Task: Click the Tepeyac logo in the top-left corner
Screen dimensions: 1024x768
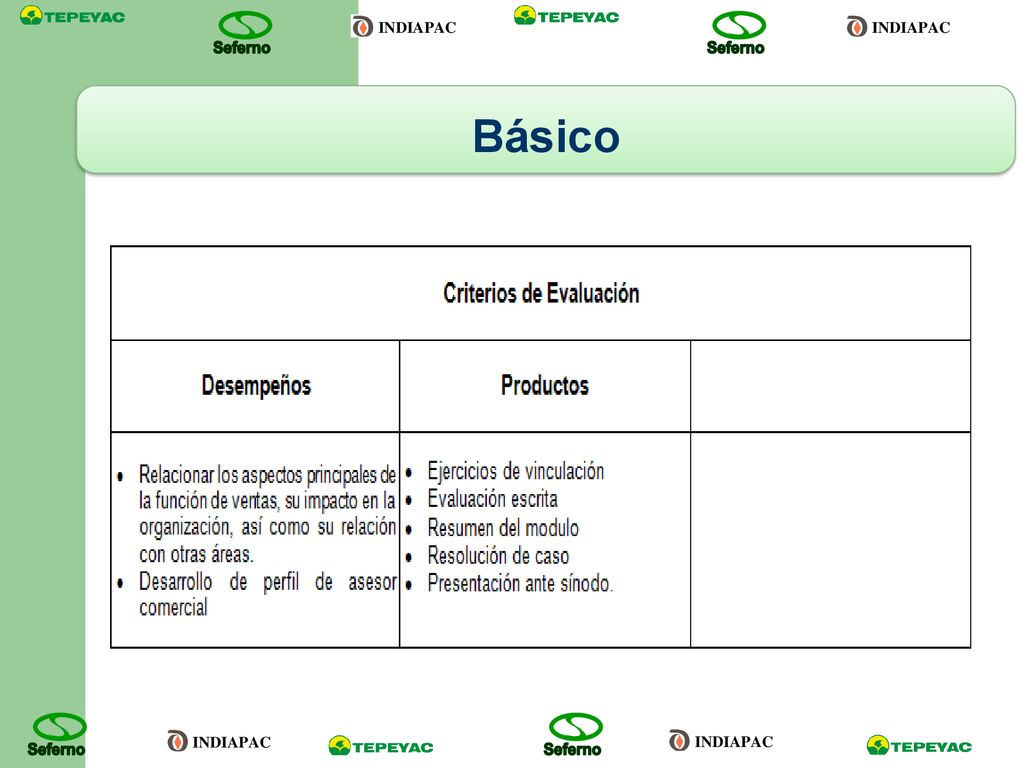Action: tap(72, 16)
